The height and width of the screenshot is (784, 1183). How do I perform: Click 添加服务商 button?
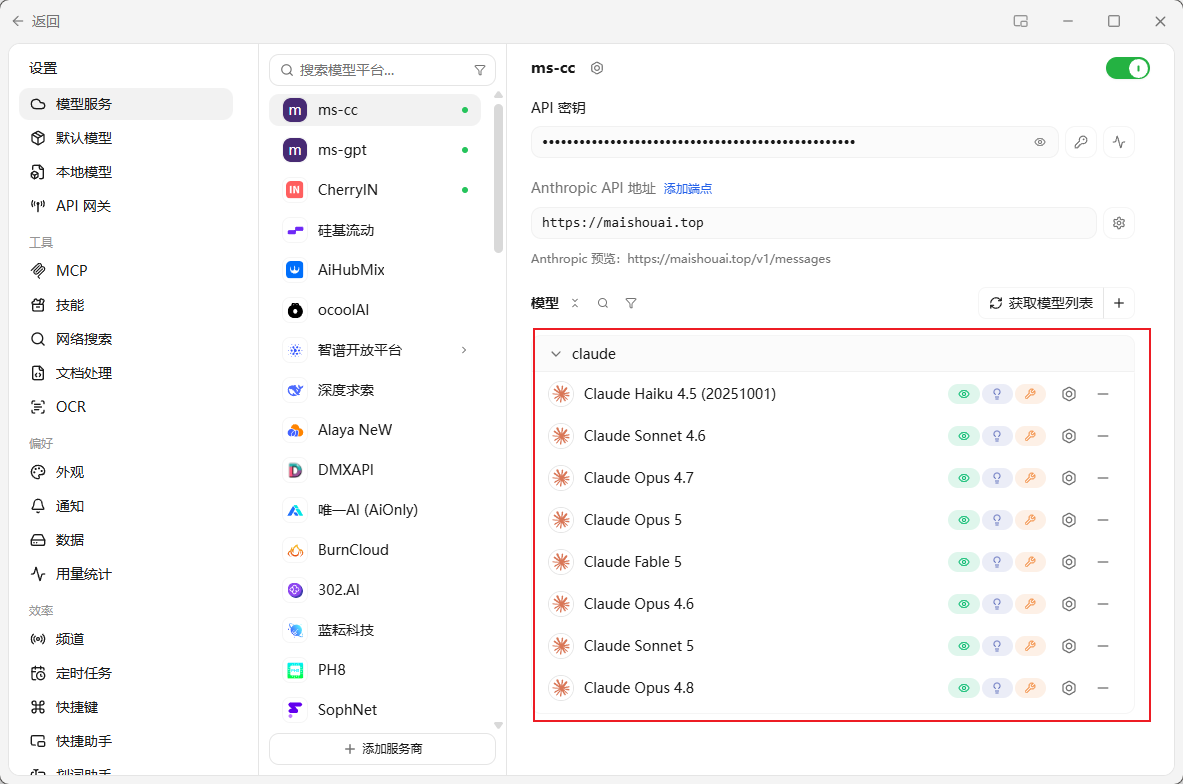(383, 749)
